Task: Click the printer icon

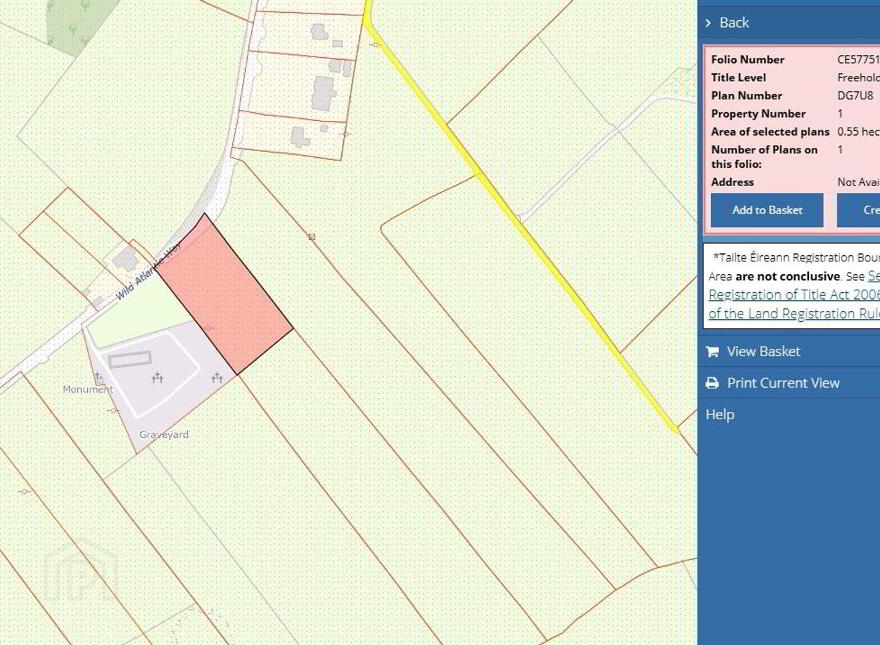Action: point(712,383)
